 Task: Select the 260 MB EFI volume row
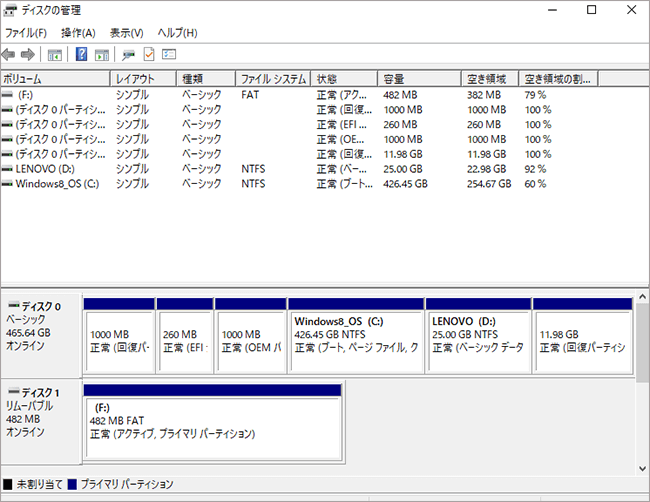(x=298, y=124)
